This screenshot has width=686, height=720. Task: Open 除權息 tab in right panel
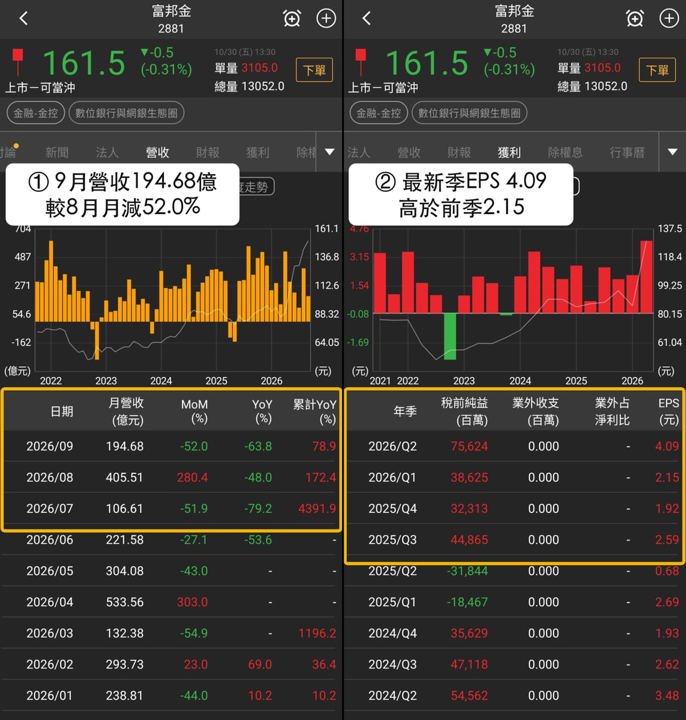tap(565, 152)
